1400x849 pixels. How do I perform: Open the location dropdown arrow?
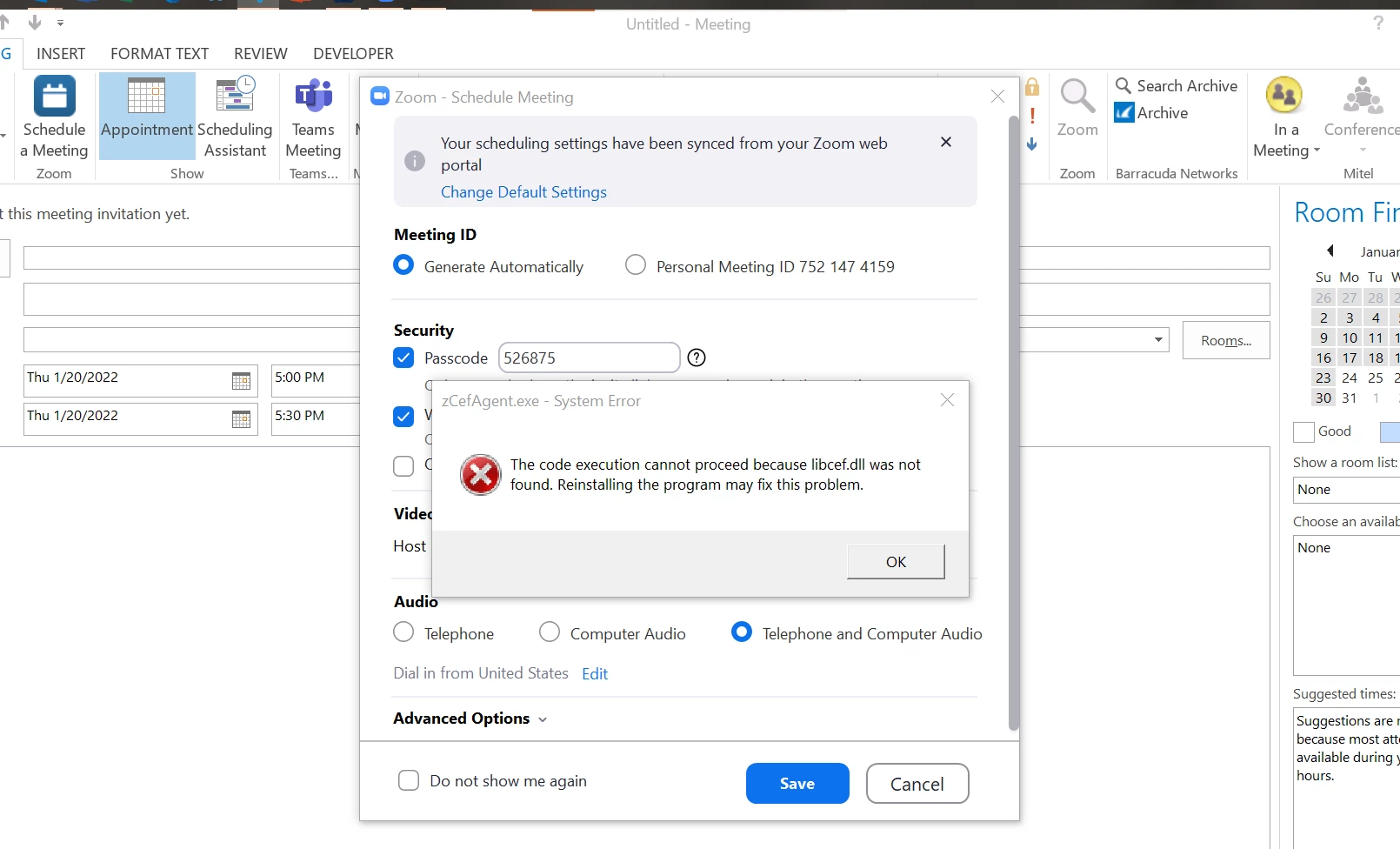click(1158, 339)
